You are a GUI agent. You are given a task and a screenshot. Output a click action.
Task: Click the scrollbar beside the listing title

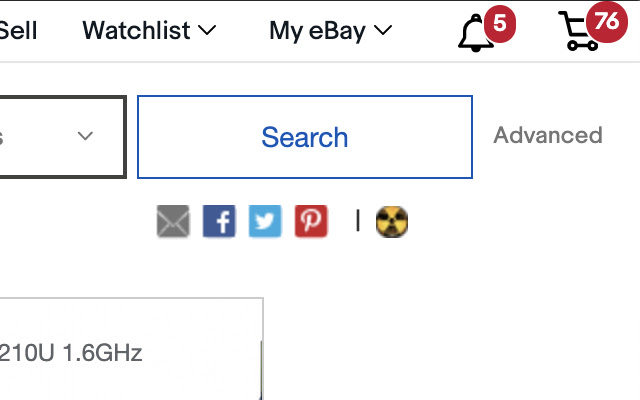(261, 365)
